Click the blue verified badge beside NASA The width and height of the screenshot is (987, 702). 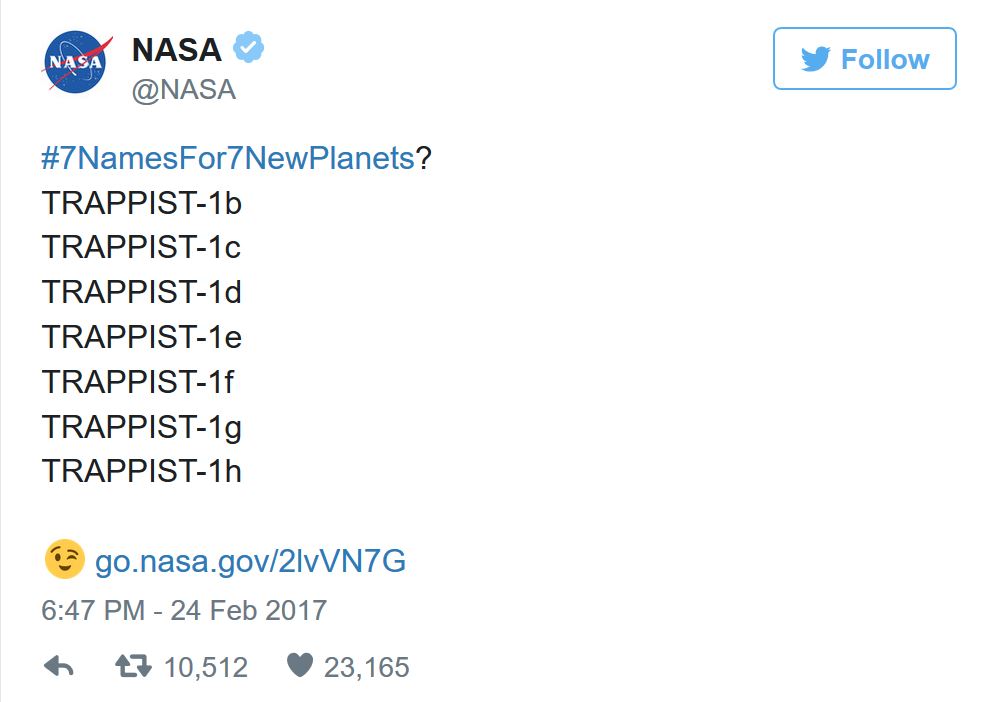249,47
